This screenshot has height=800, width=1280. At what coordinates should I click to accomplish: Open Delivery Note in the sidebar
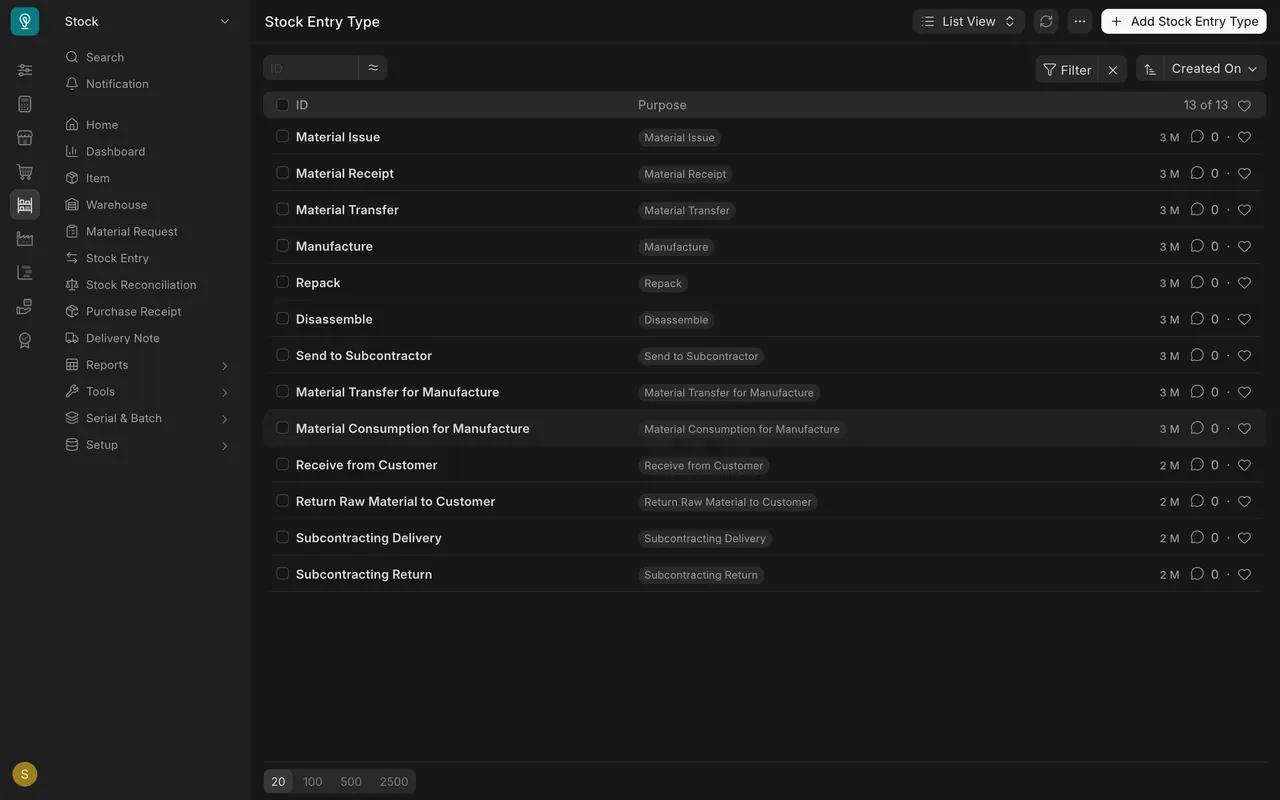pos(122,338)
